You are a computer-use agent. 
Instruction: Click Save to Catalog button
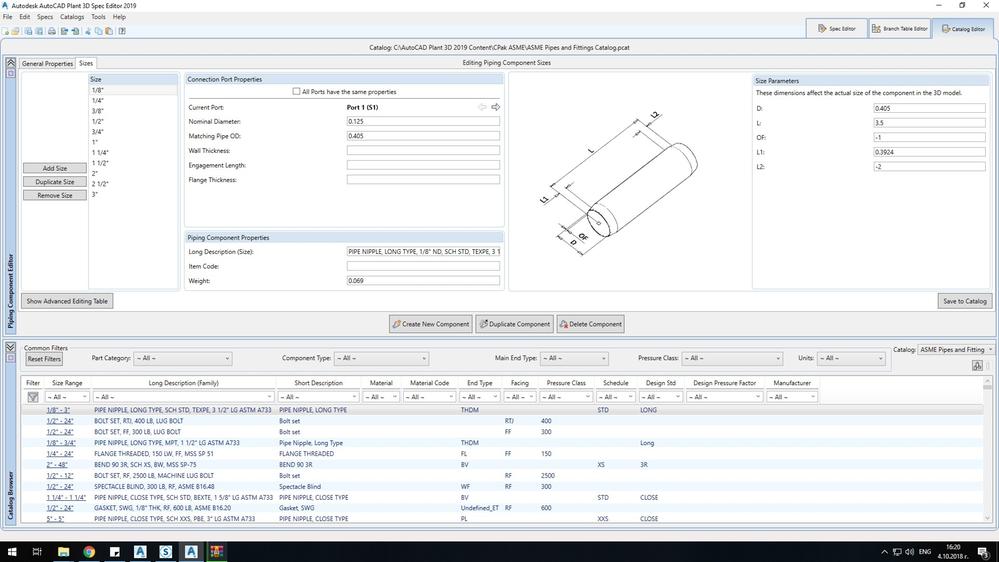tap(965, 301)
